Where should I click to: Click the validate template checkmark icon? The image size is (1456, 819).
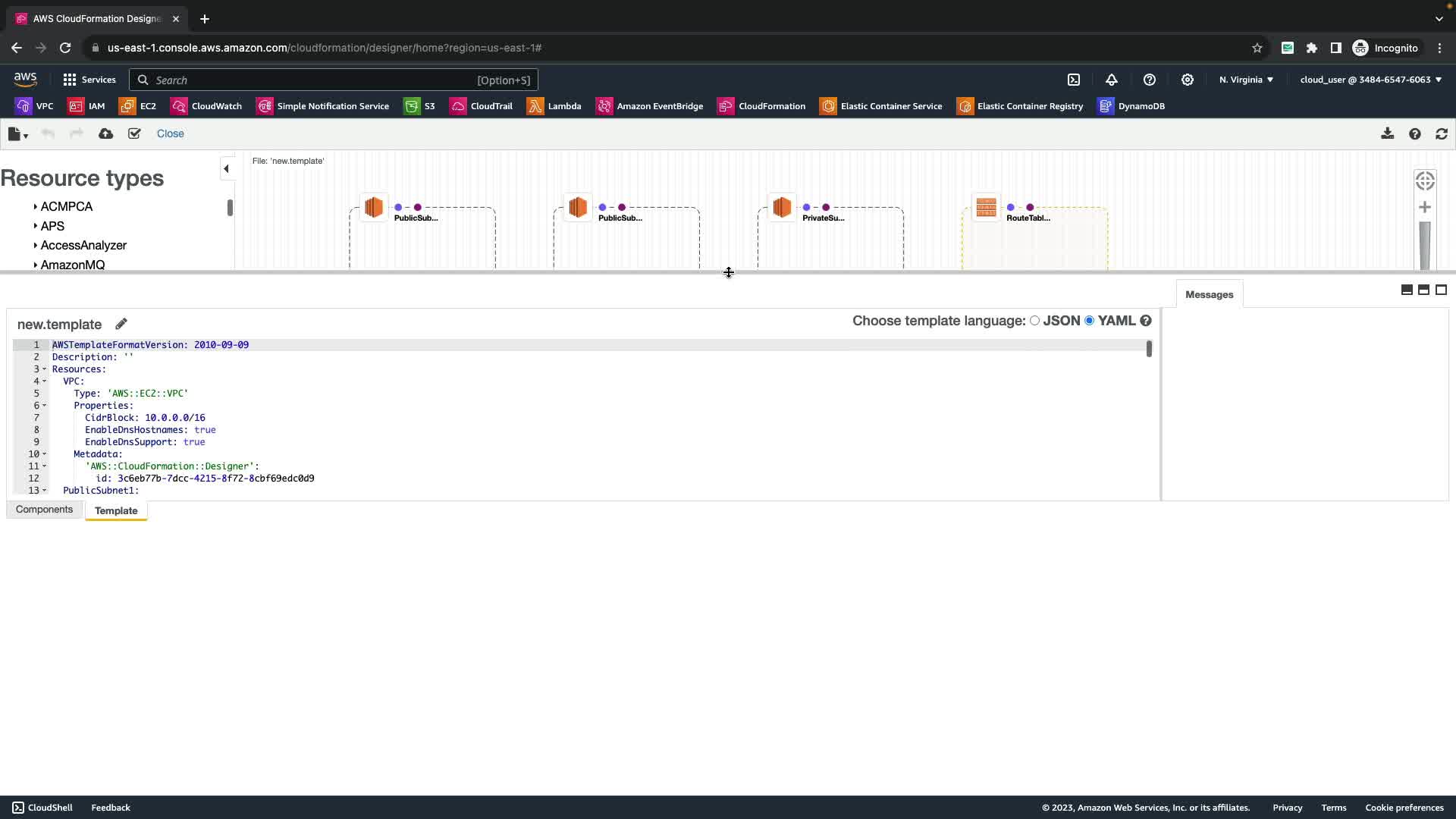pos(134,133)
